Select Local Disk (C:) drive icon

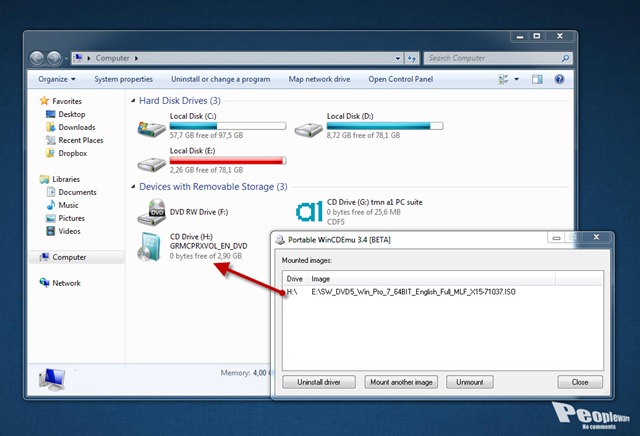click(151, 129)
